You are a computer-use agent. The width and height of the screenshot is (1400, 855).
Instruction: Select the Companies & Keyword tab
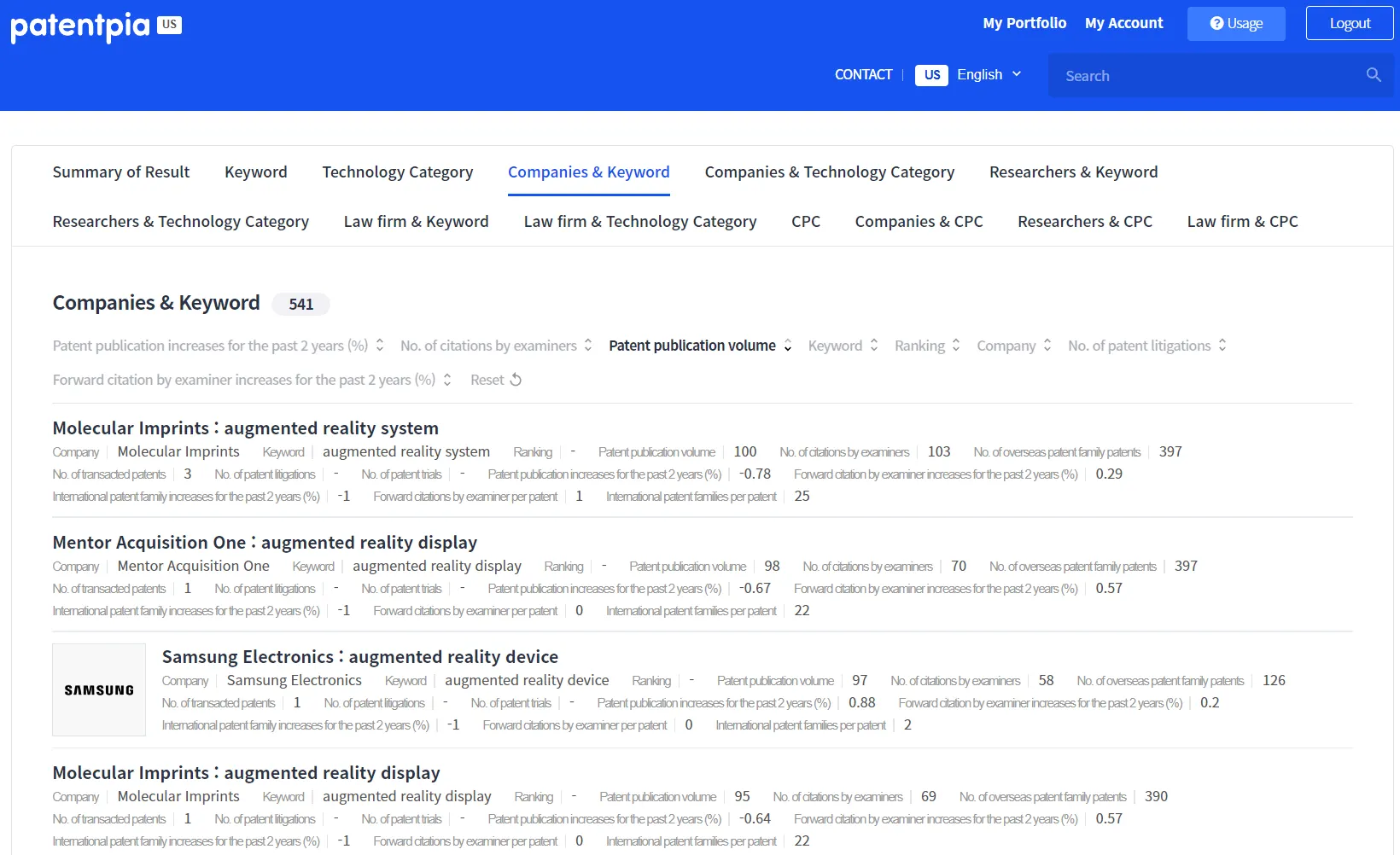[x=589, y=172]
